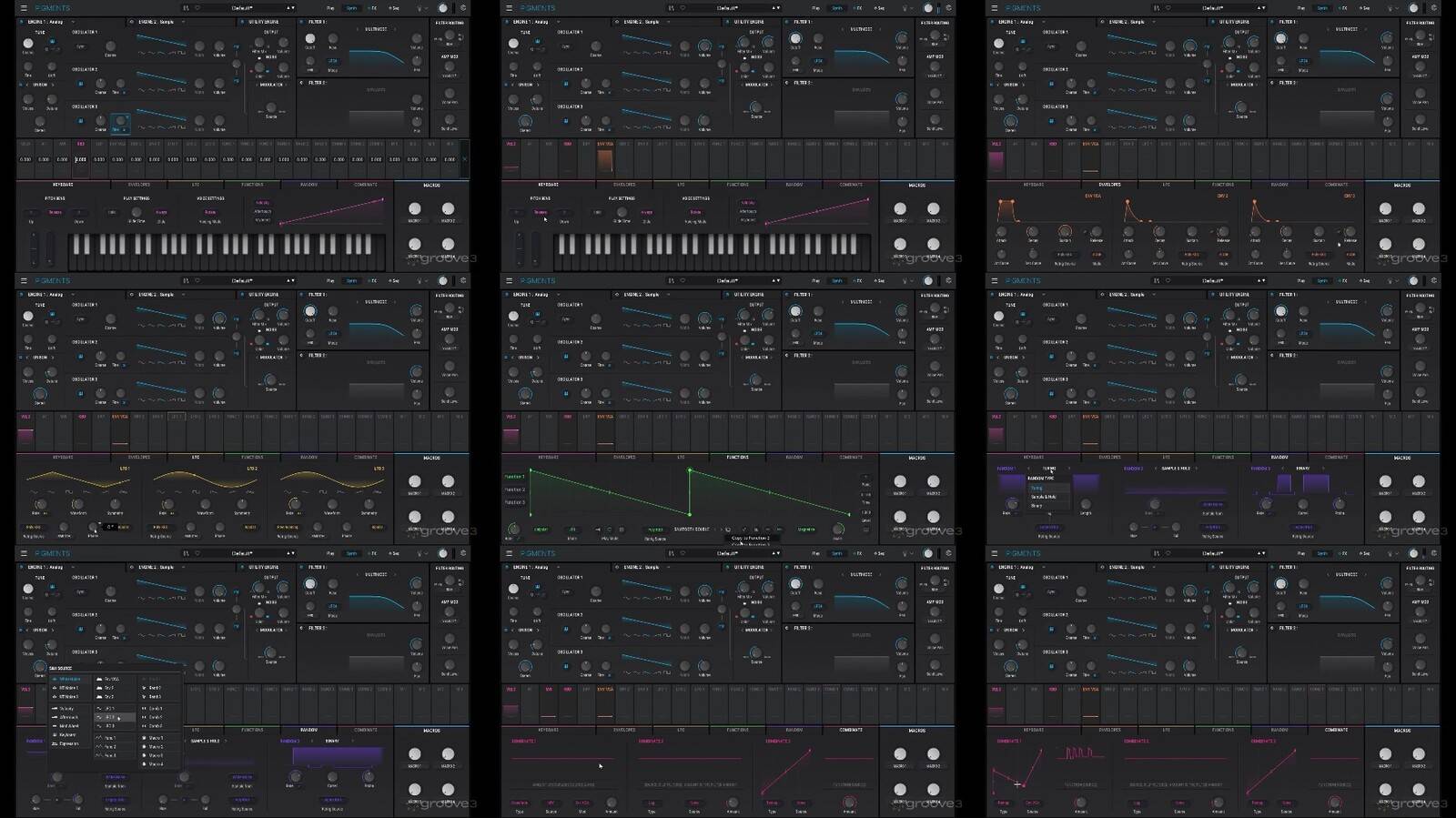Open the settings gear in the top-middle panel
This screenshot has width=1456, height=818.
(x=948, y=8)
